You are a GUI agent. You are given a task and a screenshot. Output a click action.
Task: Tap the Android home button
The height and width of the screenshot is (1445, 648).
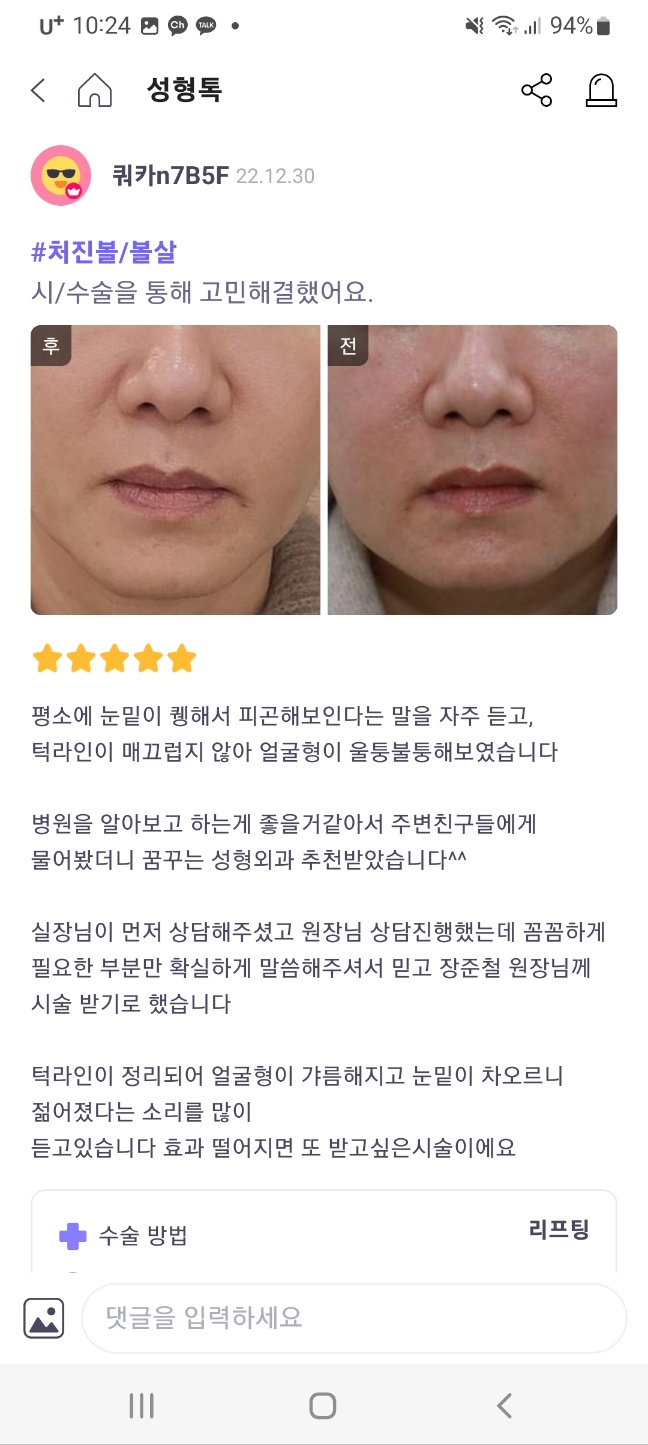click(x=323, y=1405)
